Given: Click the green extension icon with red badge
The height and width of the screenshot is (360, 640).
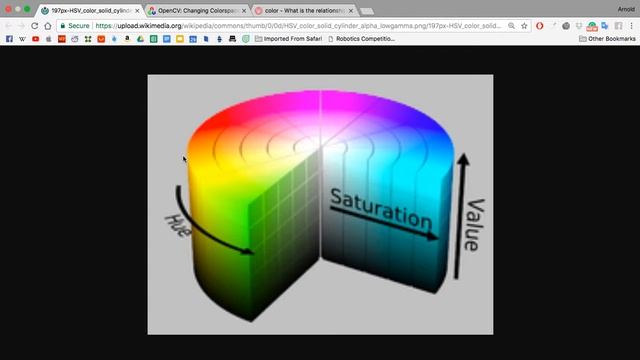Looking at the screenshot, I should click(592, 26).
